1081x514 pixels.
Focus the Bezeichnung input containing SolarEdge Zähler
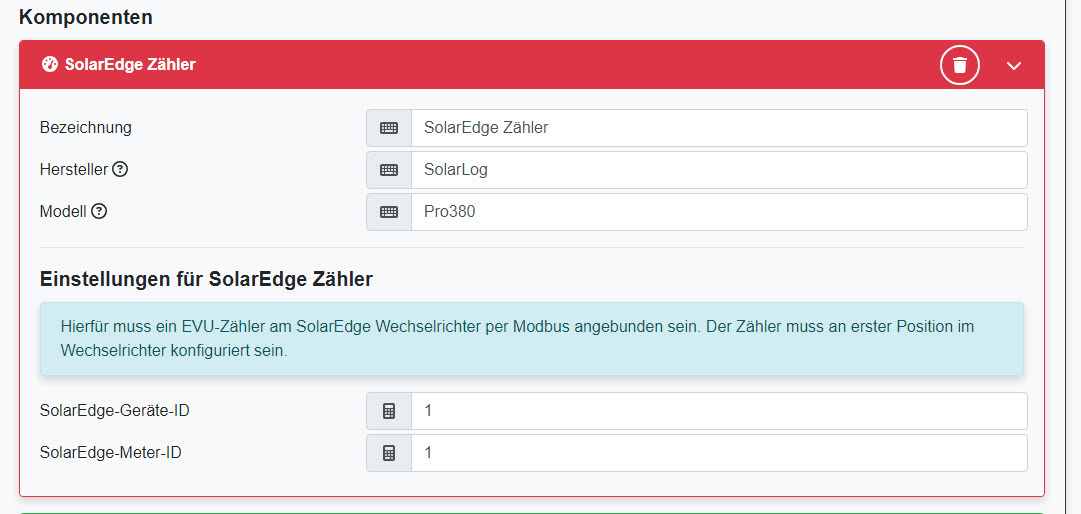point(719,128)
